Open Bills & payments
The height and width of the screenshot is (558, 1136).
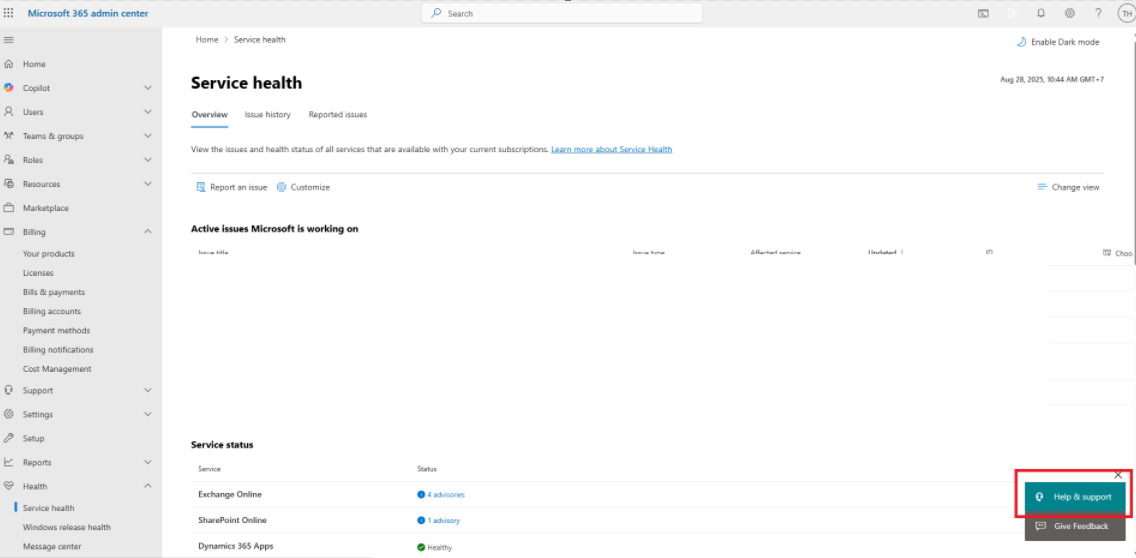[54, 292]
